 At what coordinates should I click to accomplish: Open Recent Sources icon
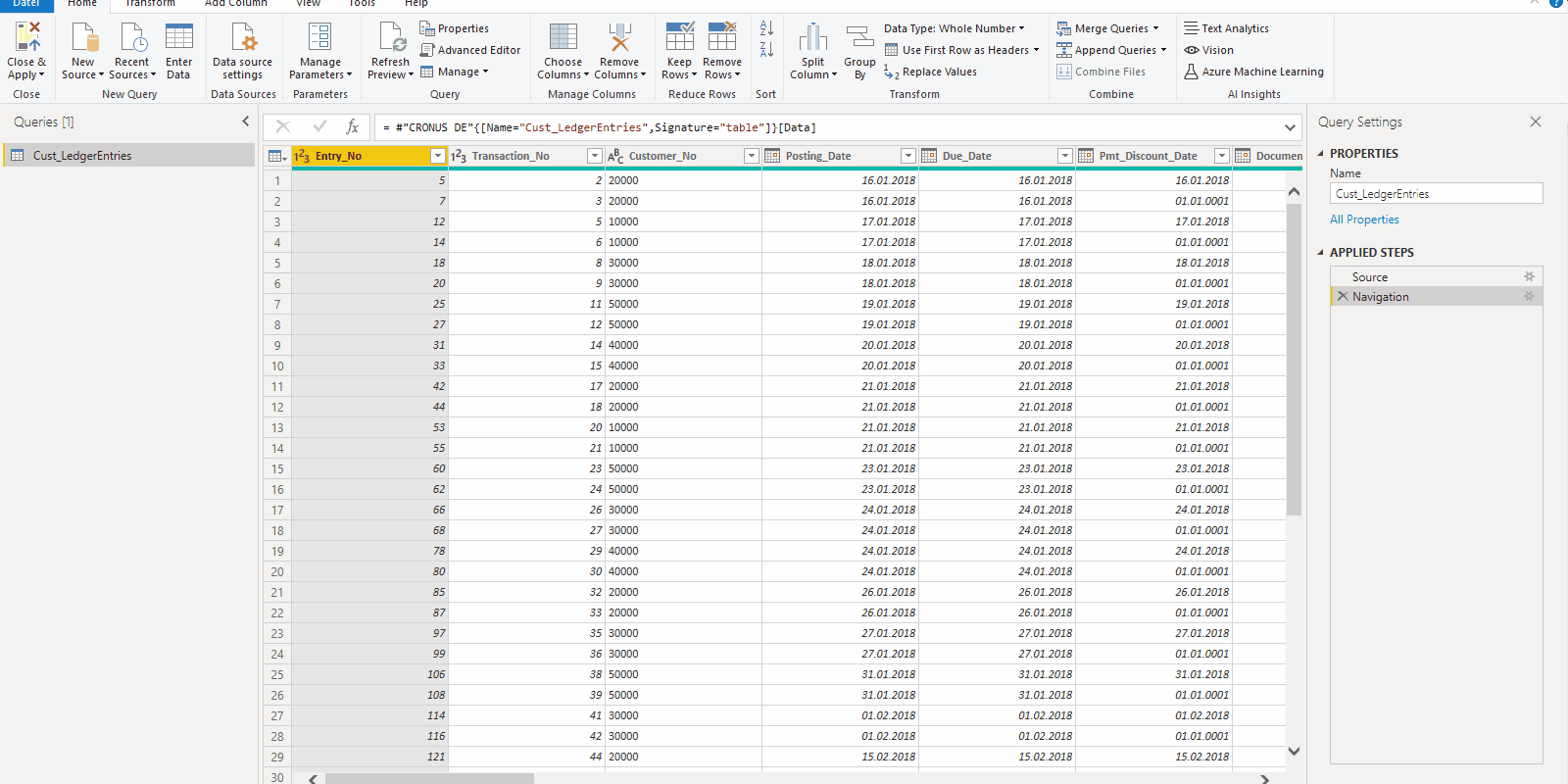132,36
